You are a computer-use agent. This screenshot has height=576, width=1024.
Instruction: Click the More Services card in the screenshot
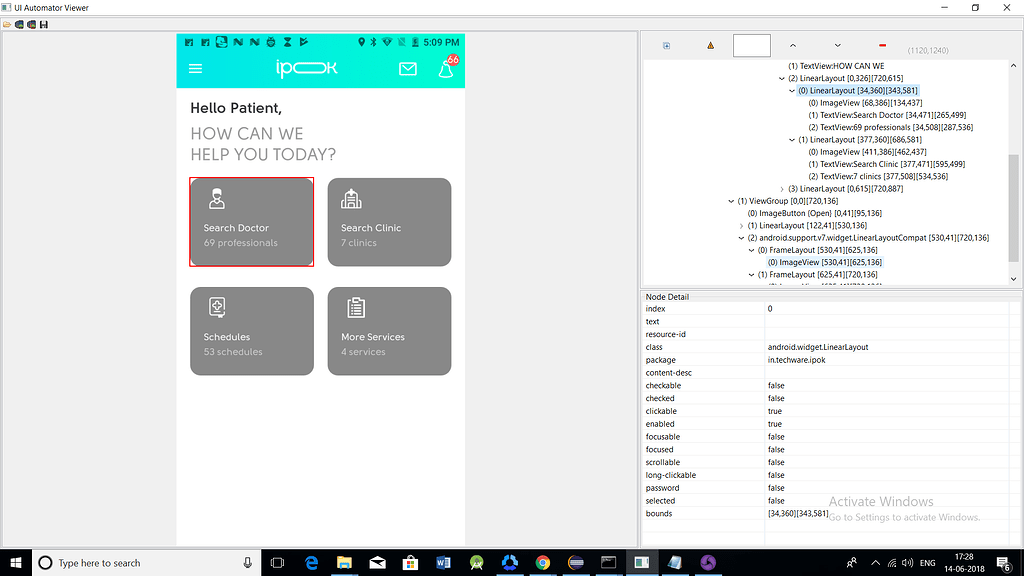(389, 331)
